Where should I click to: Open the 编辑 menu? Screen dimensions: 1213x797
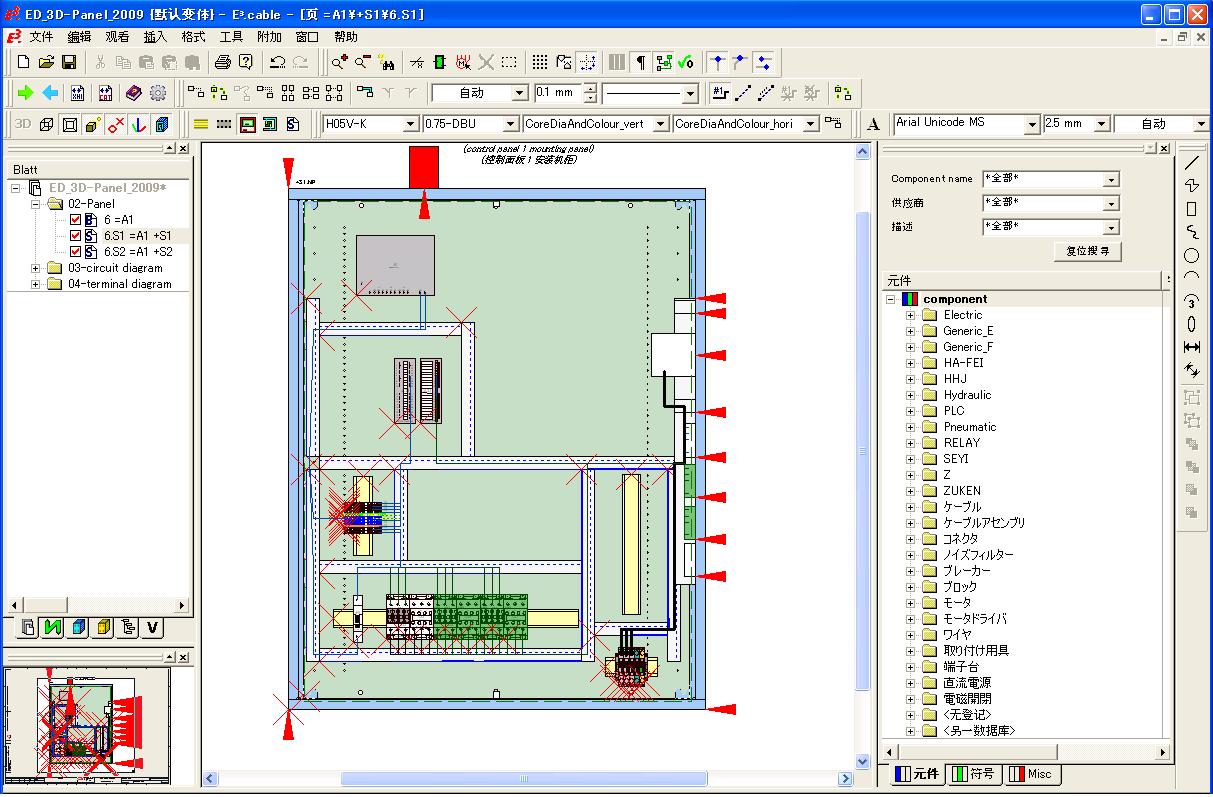click(x=79, y=37)
